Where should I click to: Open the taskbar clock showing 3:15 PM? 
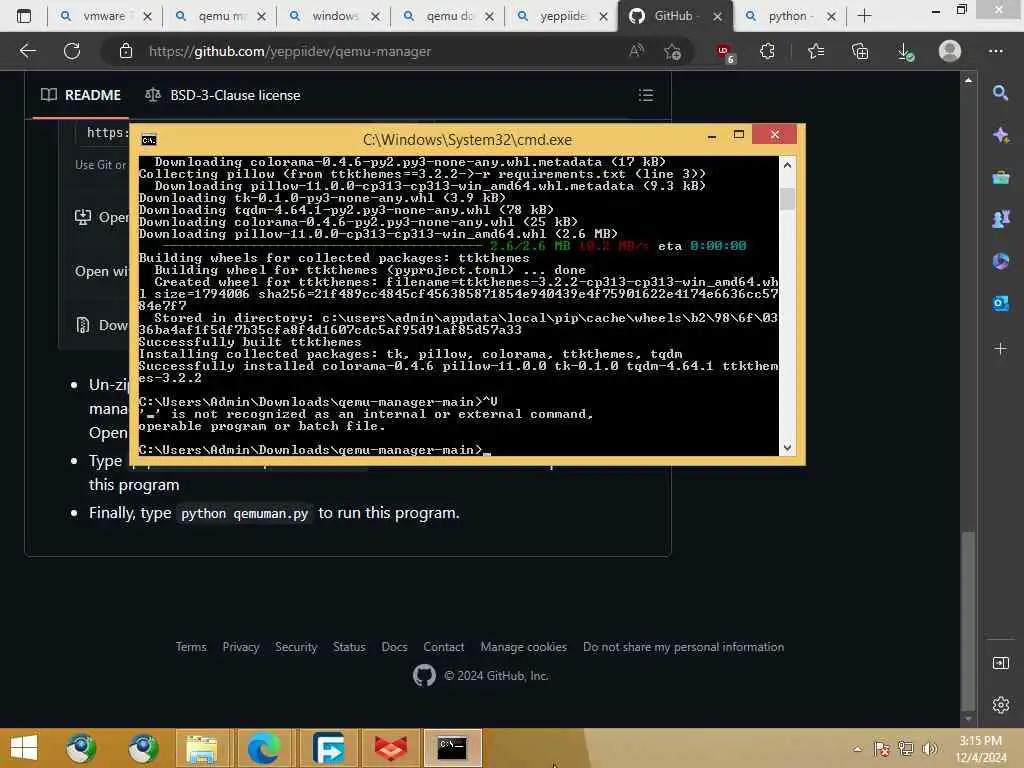pyautogui.click(x=981, y=748)
